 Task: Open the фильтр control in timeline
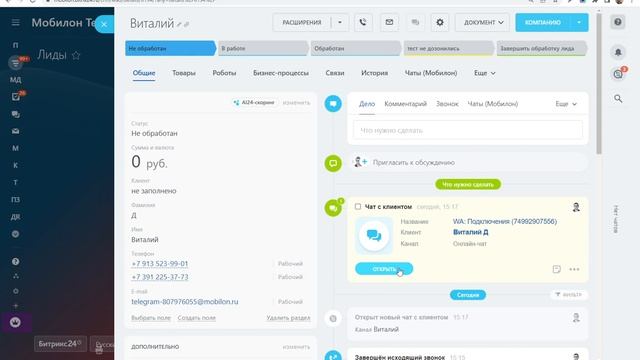[x=569, y=294]
